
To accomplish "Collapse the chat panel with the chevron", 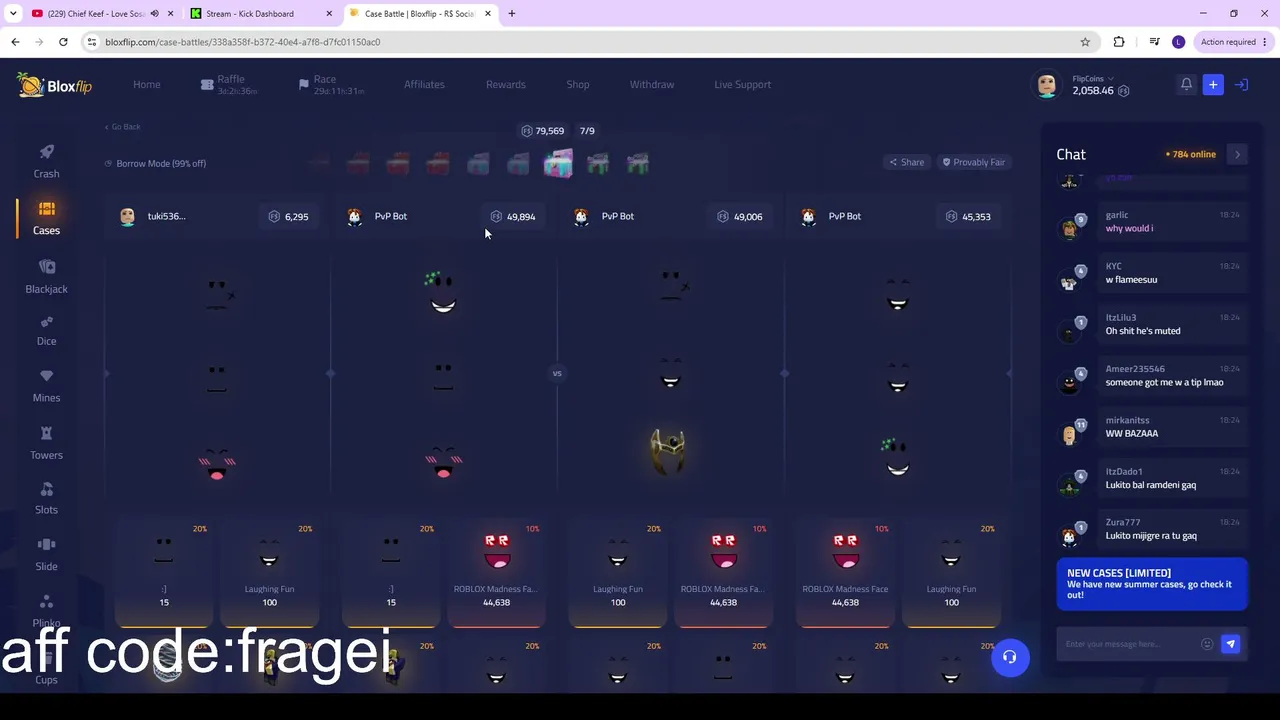I will click(1237, 155).
